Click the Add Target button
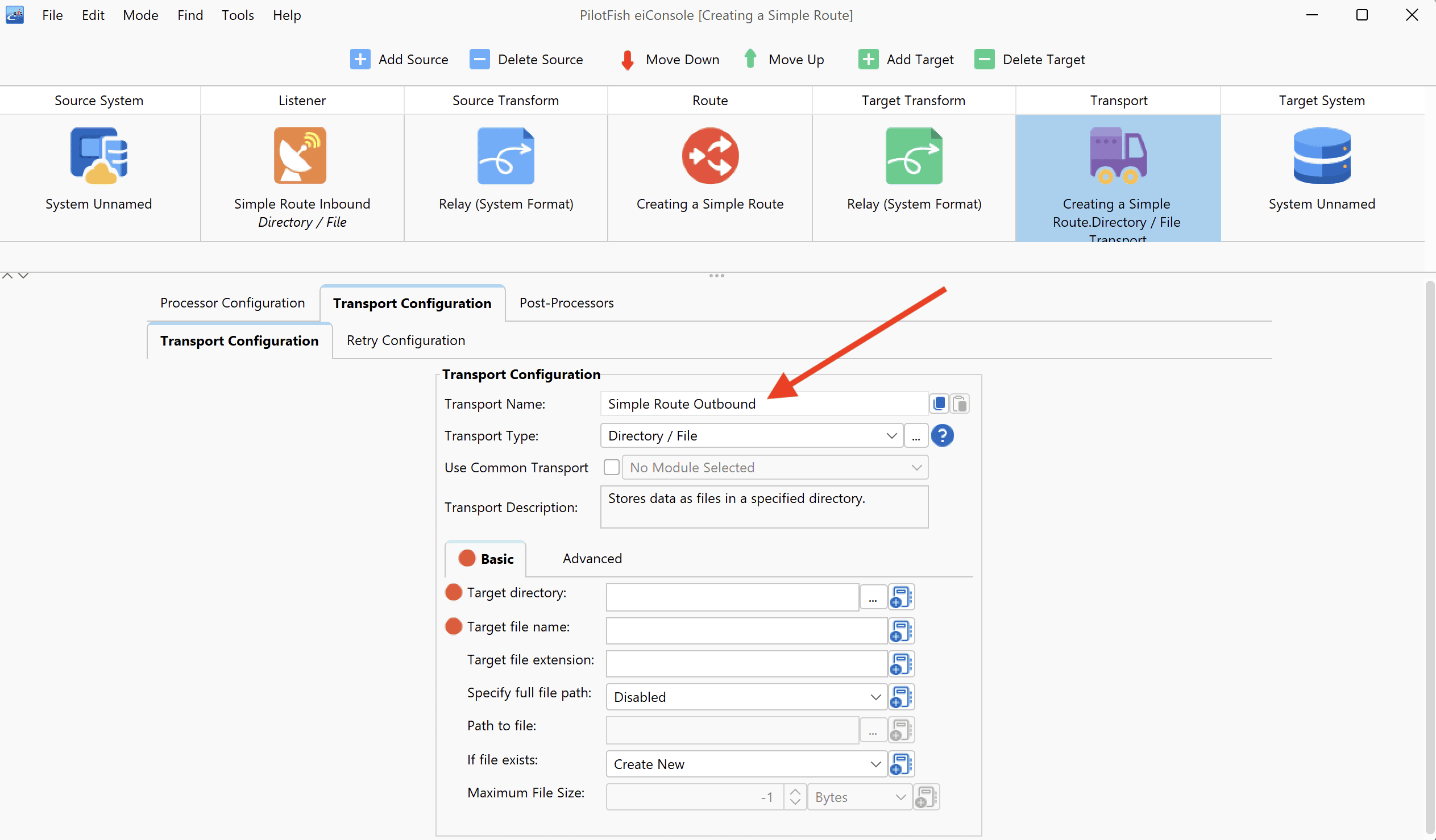The image size is (1436, 840). pyautogui.click(x=906, y=59)
